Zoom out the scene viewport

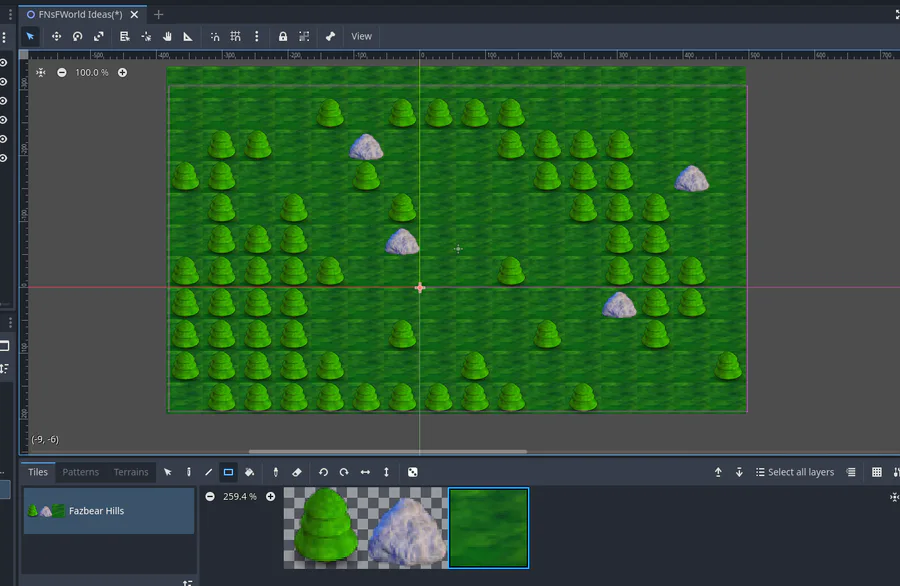(61, 72)
